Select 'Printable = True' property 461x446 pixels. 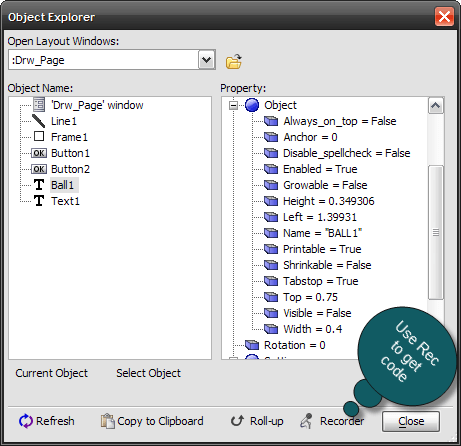tap(322, 249)
